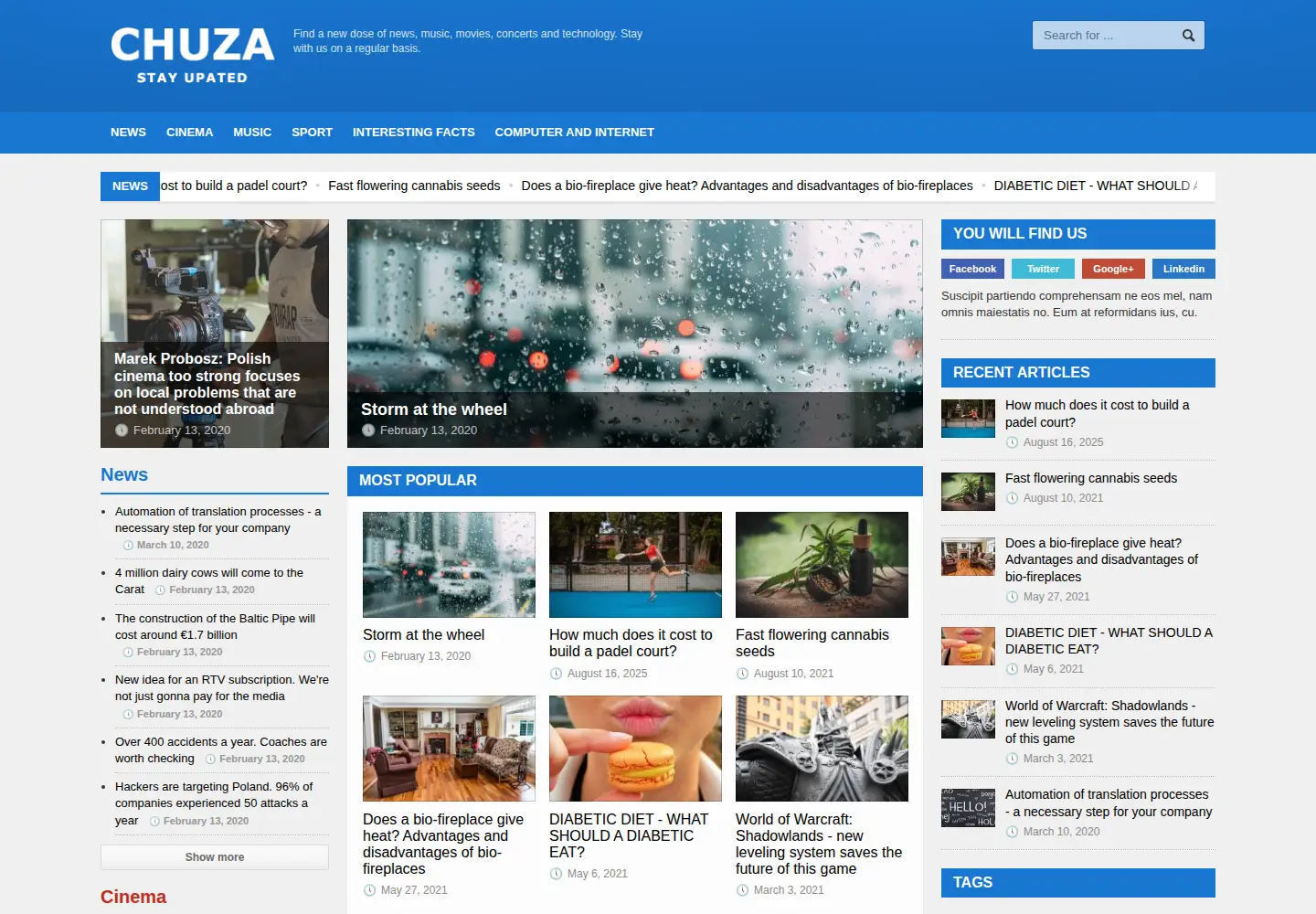Click the ticker link about bio-fireplace advantages
This screenshot has width=1316, height=914.
point(747,186)
